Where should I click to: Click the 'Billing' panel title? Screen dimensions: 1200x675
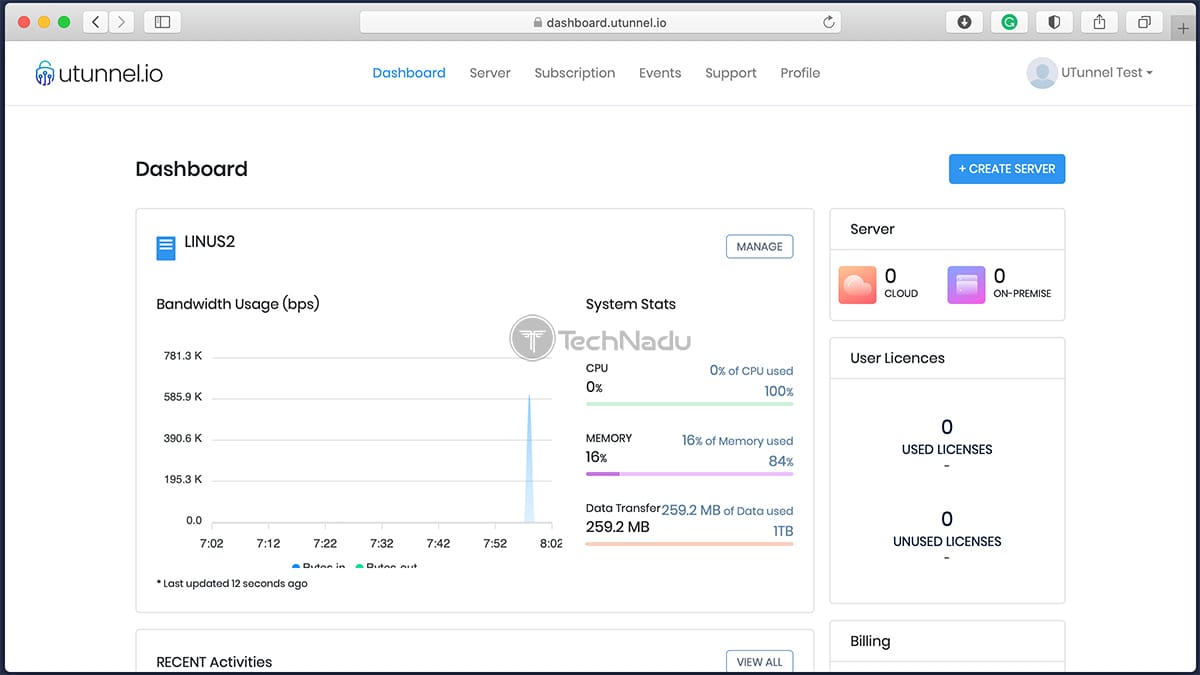(x=870, y=641)
